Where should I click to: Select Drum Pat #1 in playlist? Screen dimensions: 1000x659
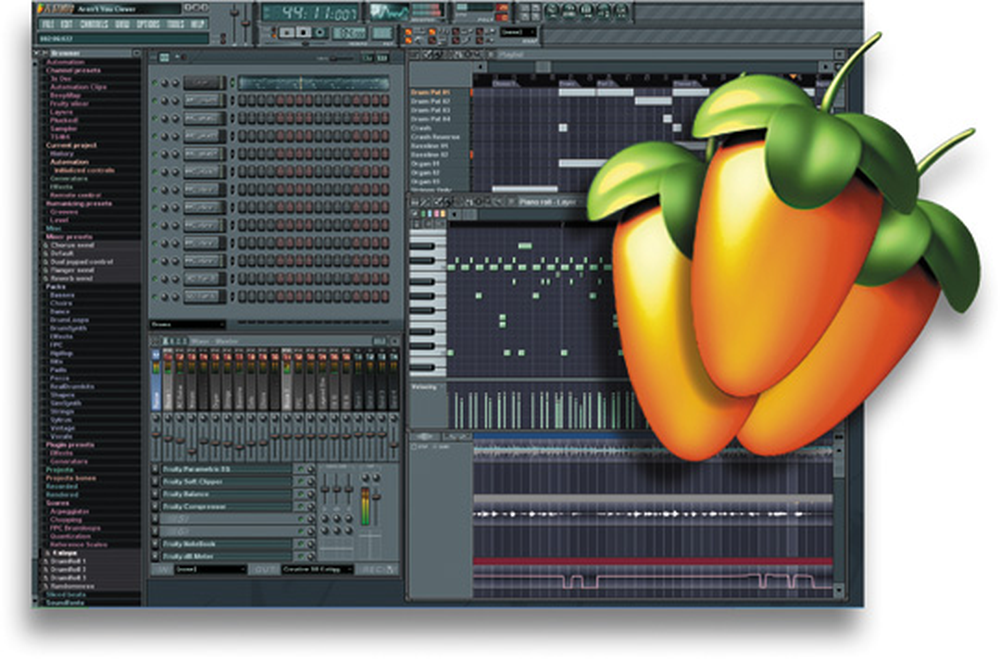(430, 93)
